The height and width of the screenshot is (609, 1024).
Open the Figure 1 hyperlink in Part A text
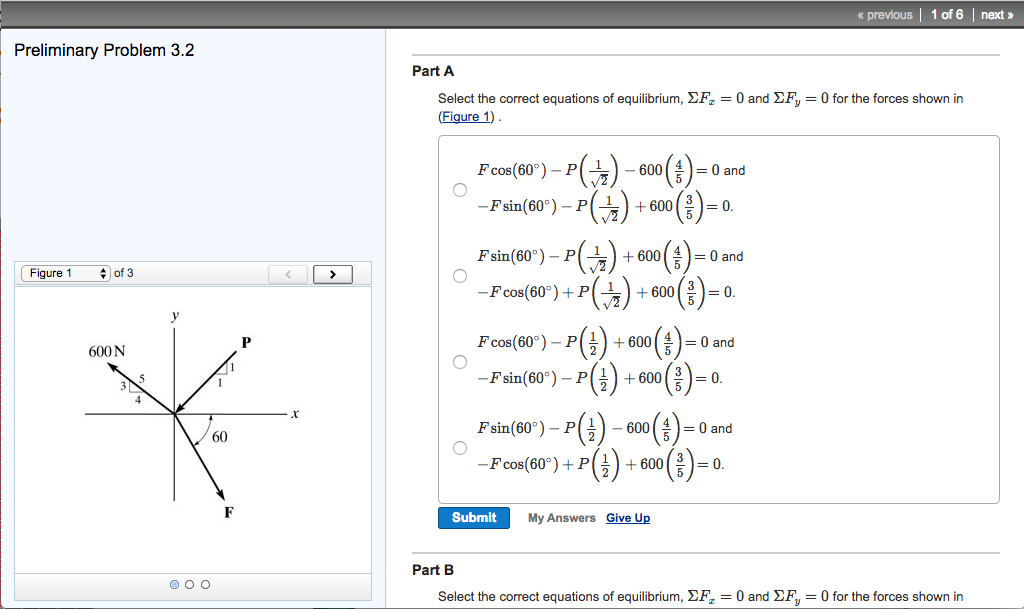465,117
